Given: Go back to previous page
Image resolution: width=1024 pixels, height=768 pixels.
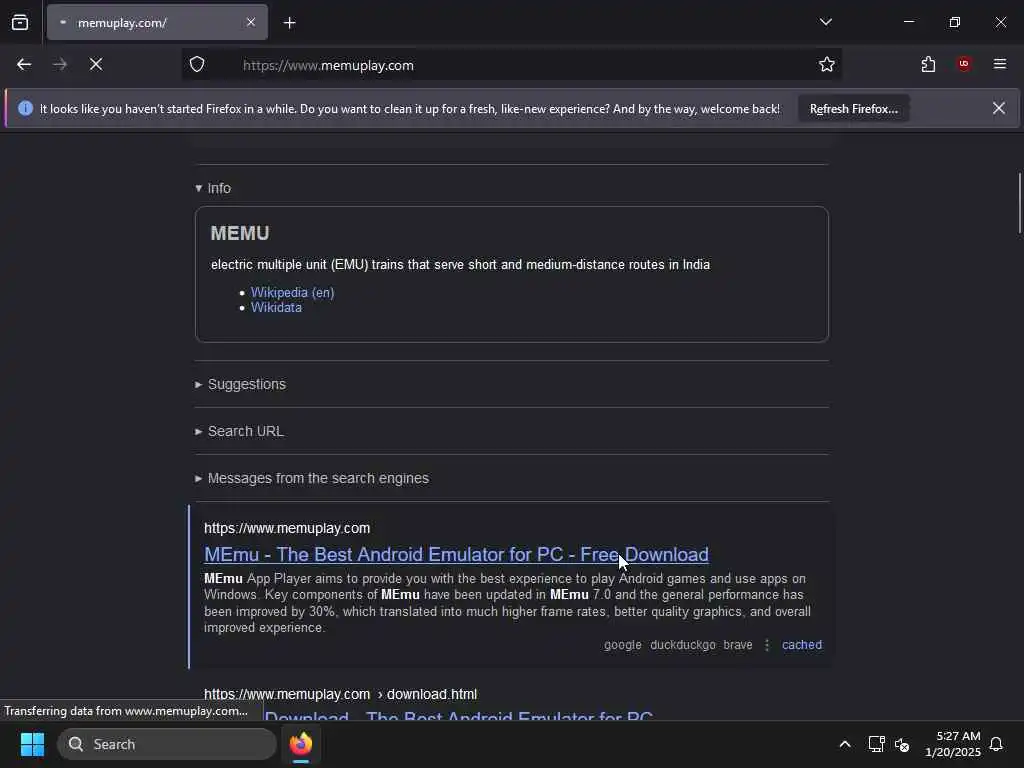Looking at the screenshot, I should coord(24,64).
